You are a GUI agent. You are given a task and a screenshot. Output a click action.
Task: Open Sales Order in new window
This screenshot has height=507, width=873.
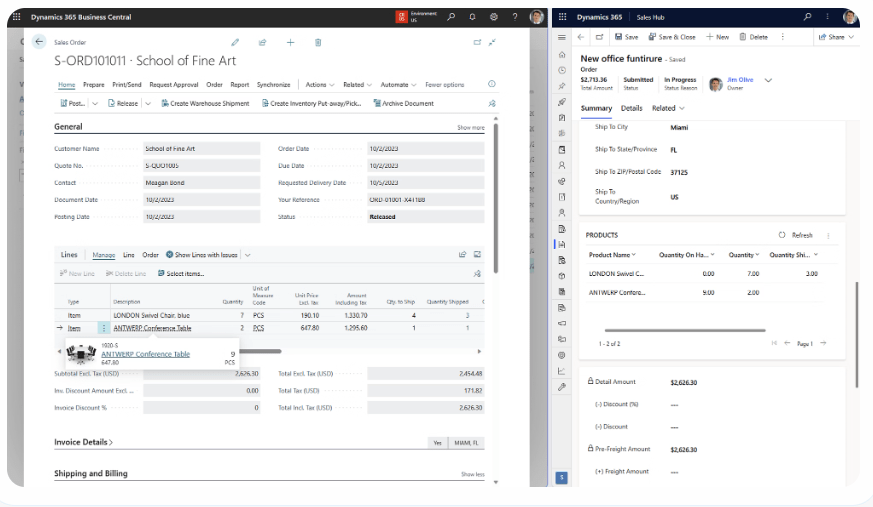click(477, 42)
